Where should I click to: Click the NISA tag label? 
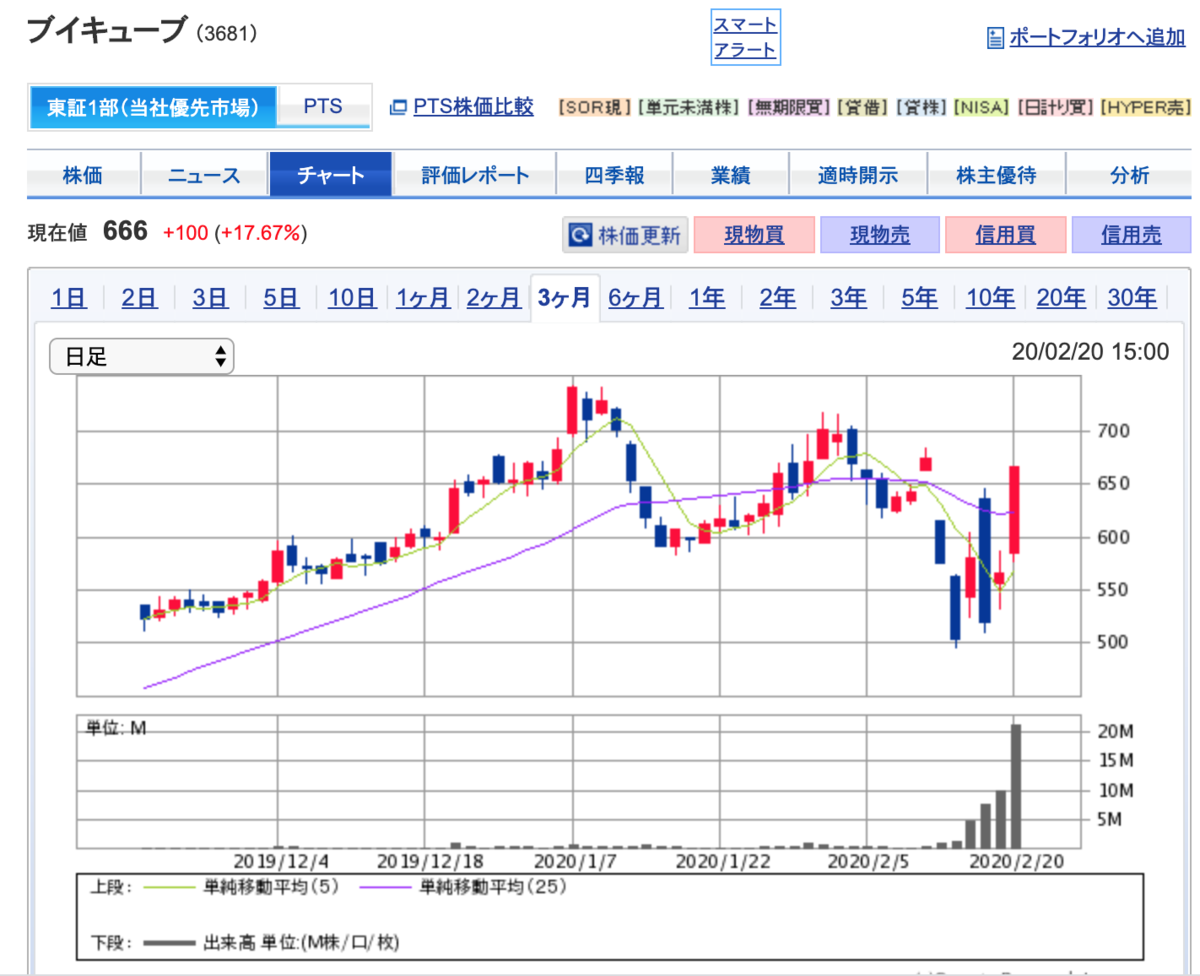[x=982, y=107]
